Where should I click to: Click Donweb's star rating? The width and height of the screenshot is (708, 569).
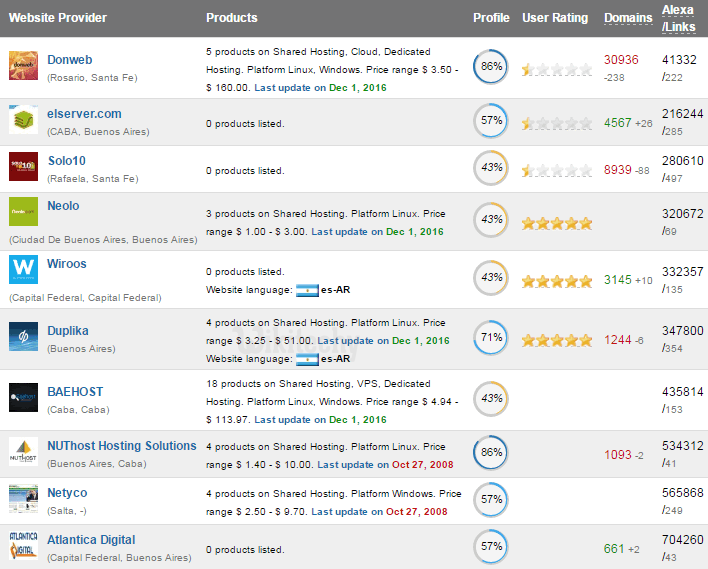pyautogui.click(x=557, y=69)
